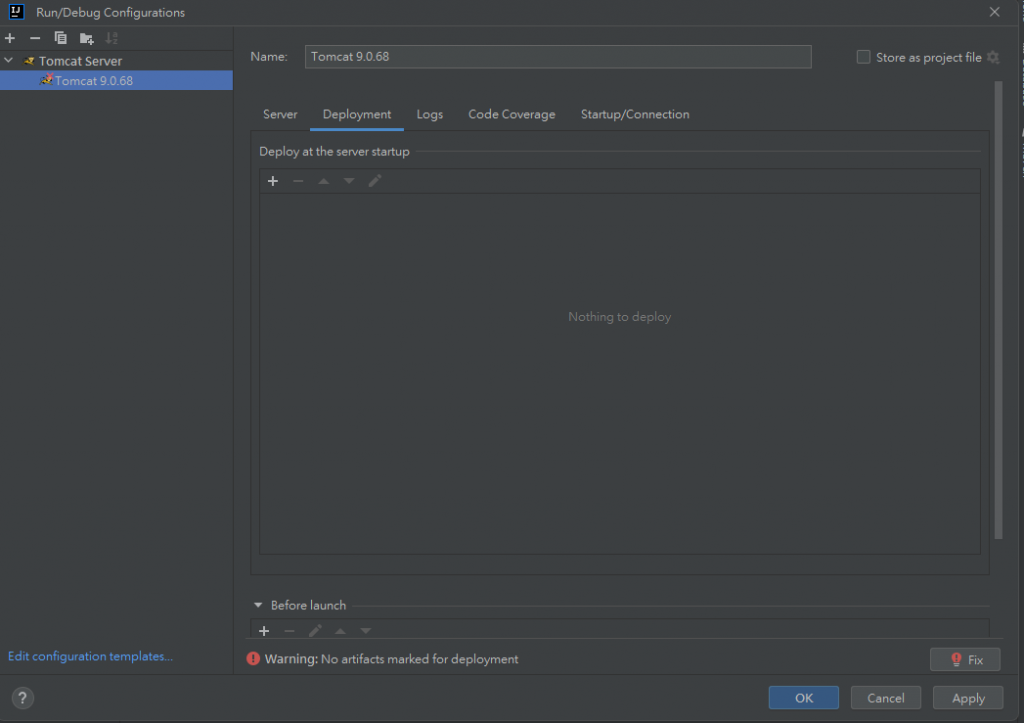
Task: Confirm with the OK button
Action: [804, 698]
